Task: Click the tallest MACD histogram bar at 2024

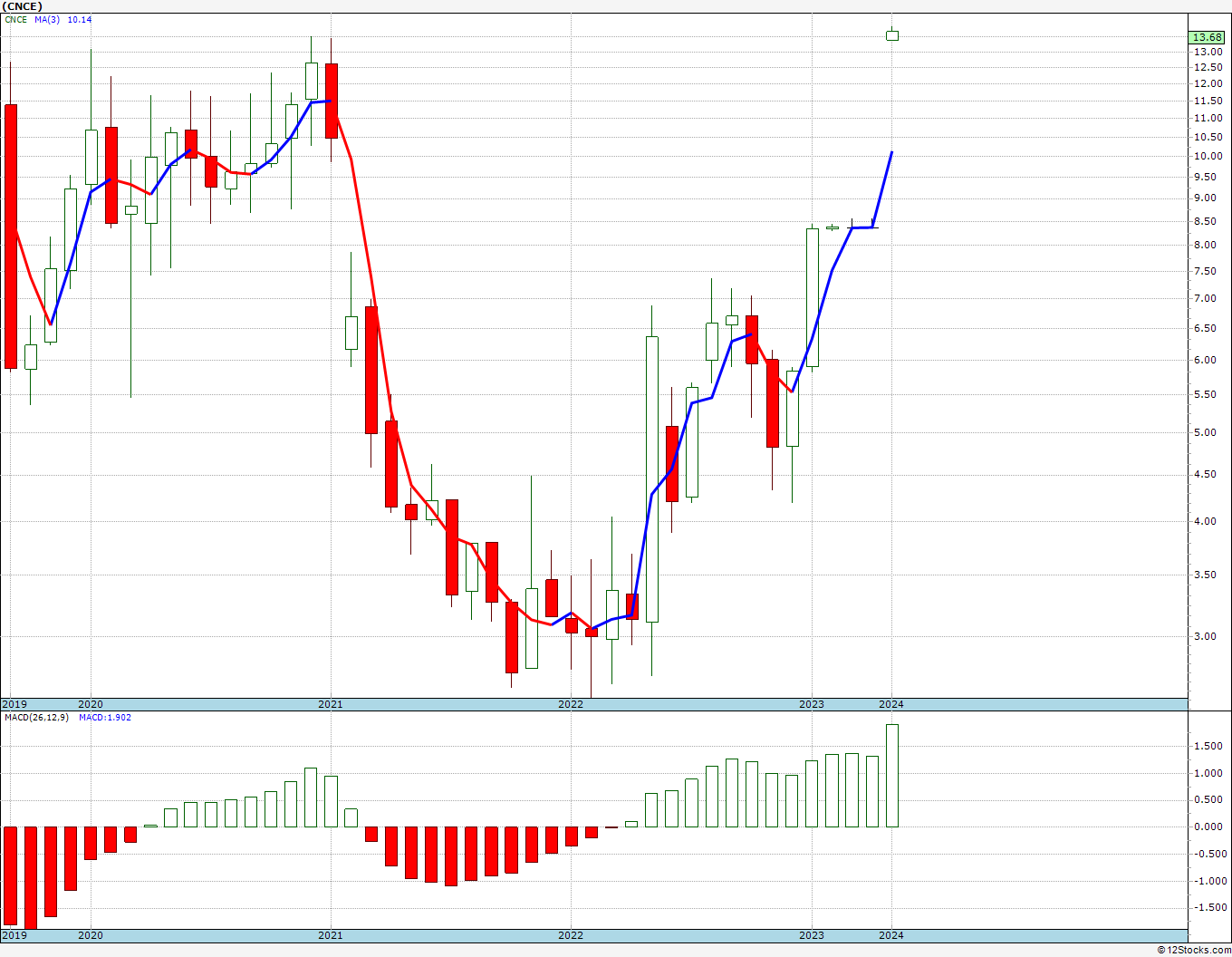Action: tap(892, 776)
